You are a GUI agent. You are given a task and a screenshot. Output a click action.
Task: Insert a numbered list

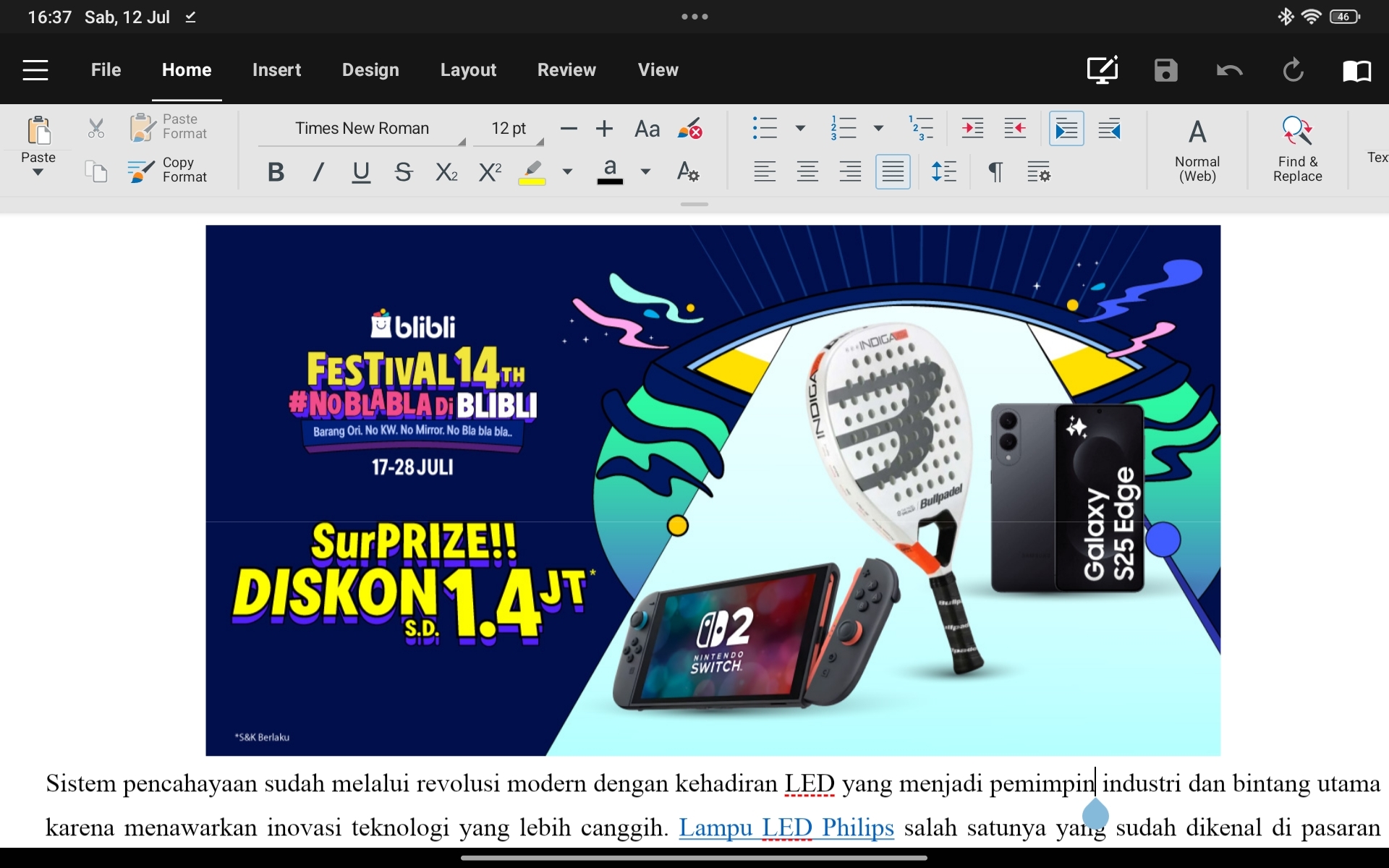coord(844,129)
